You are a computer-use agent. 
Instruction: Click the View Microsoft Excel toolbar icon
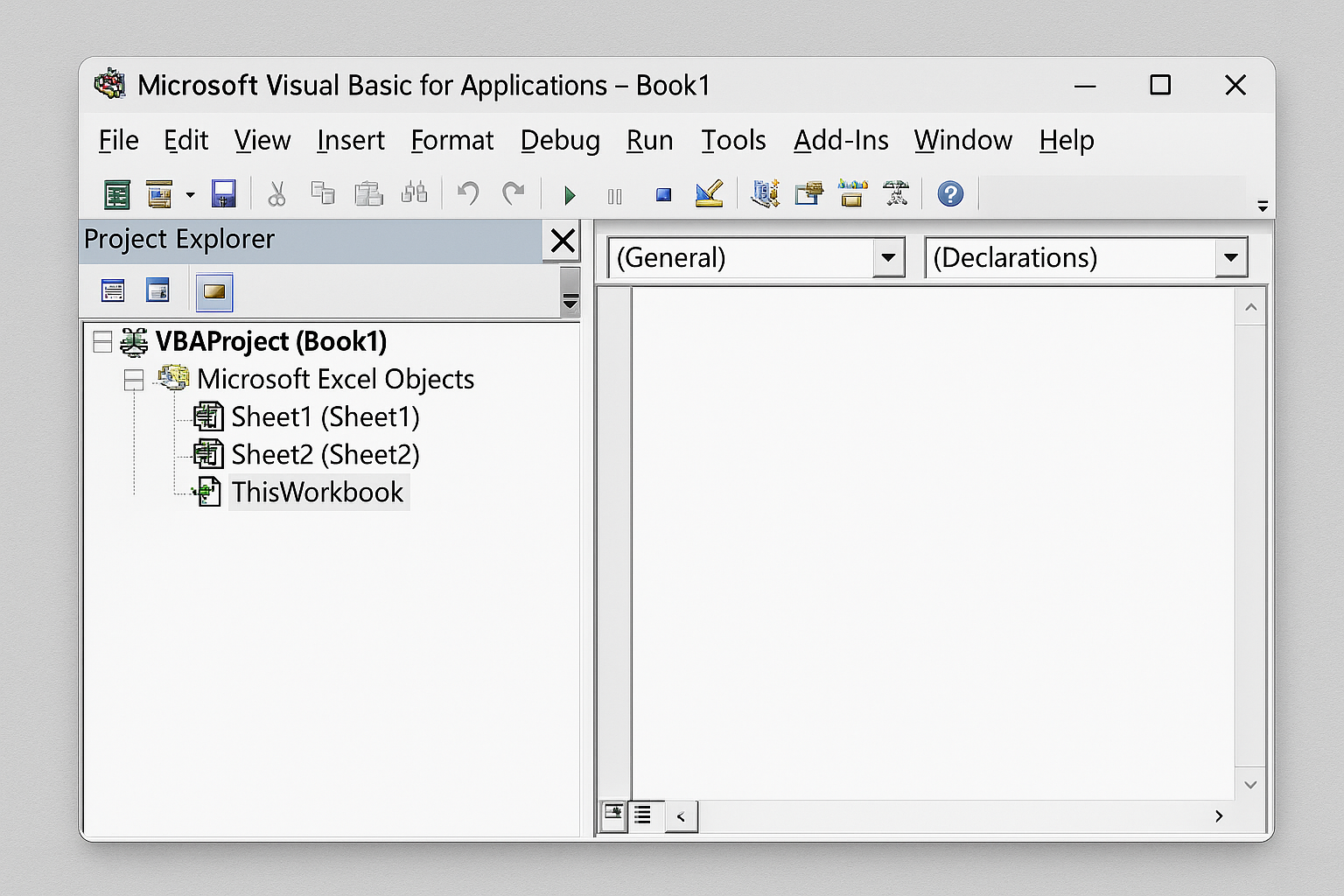click(x=116, y=194)
